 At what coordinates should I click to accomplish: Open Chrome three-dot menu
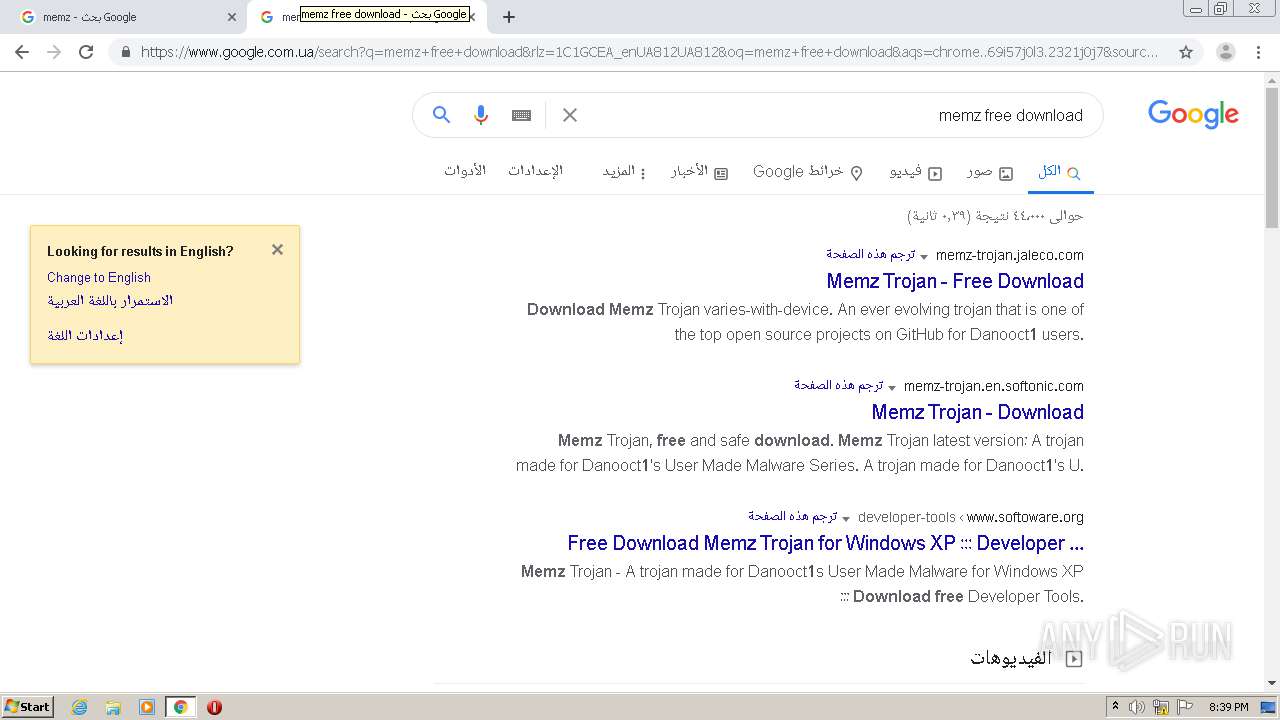[1259, 52]
